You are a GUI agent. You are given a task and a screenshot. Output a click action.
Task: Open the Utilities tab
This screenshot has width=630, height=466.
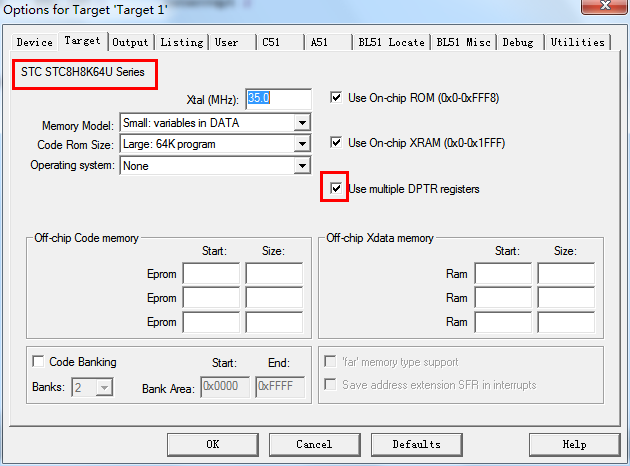[577, 42]
